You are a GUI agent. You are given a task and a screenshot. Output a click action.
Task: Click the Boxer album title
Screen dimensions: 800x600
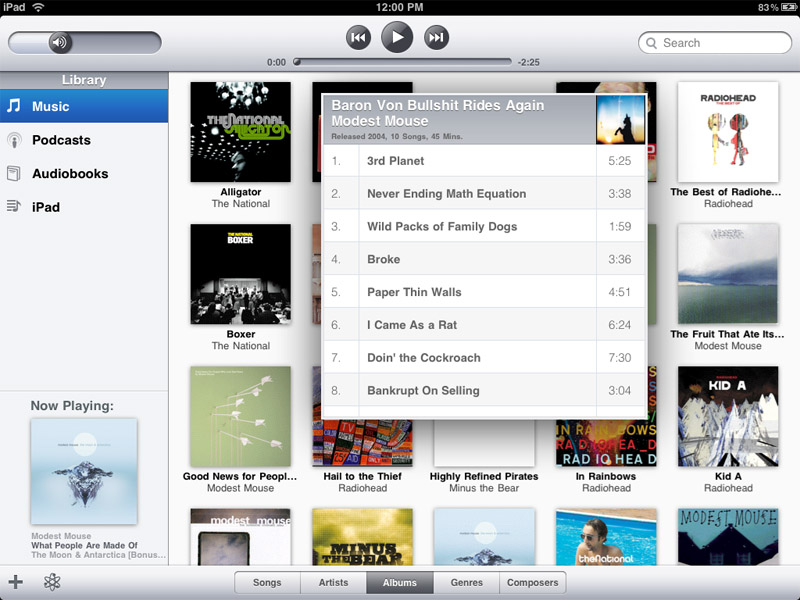[241, 334]
